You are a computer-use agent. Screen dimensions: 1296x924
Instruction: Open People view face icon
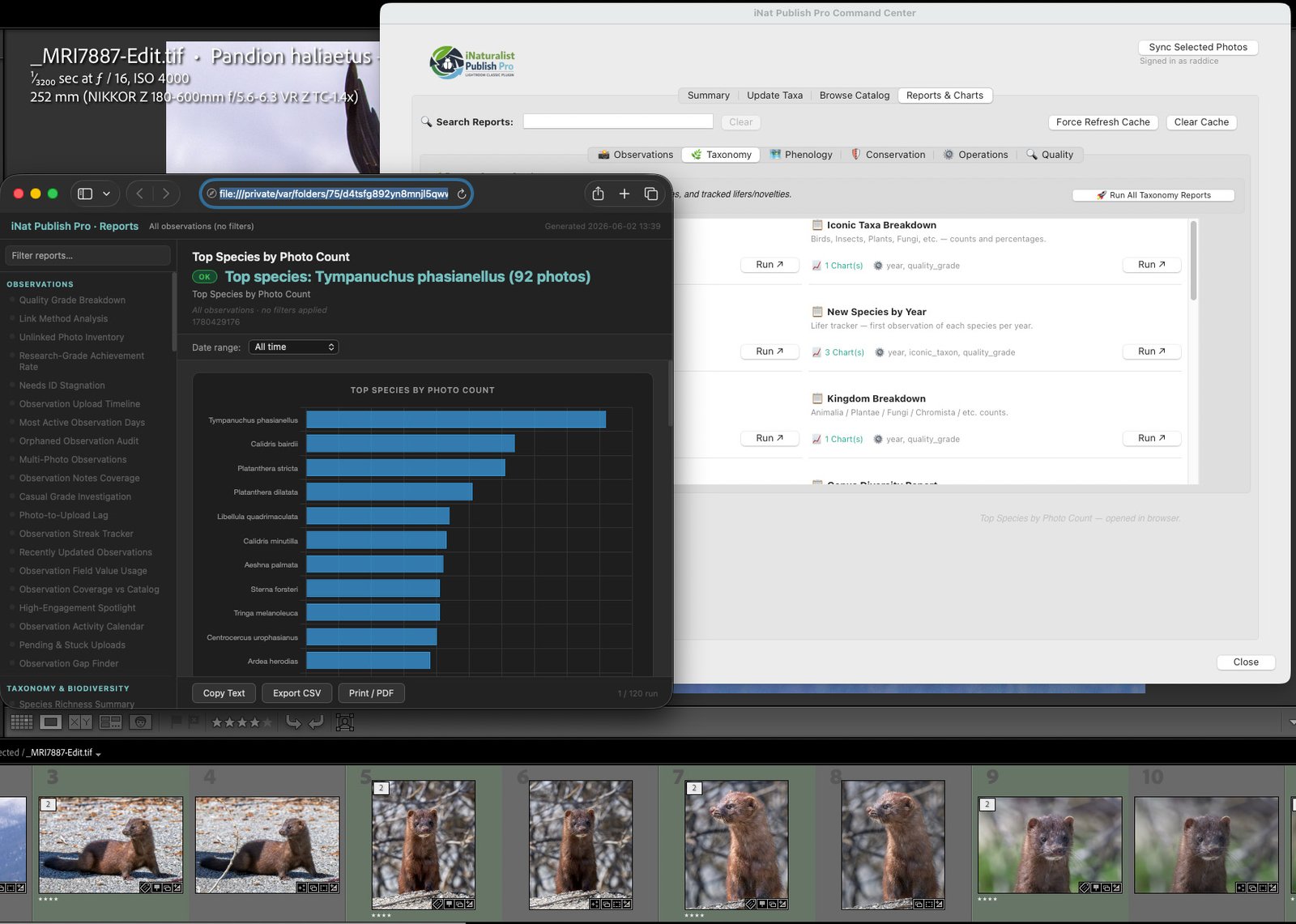[x=140, y=722]
